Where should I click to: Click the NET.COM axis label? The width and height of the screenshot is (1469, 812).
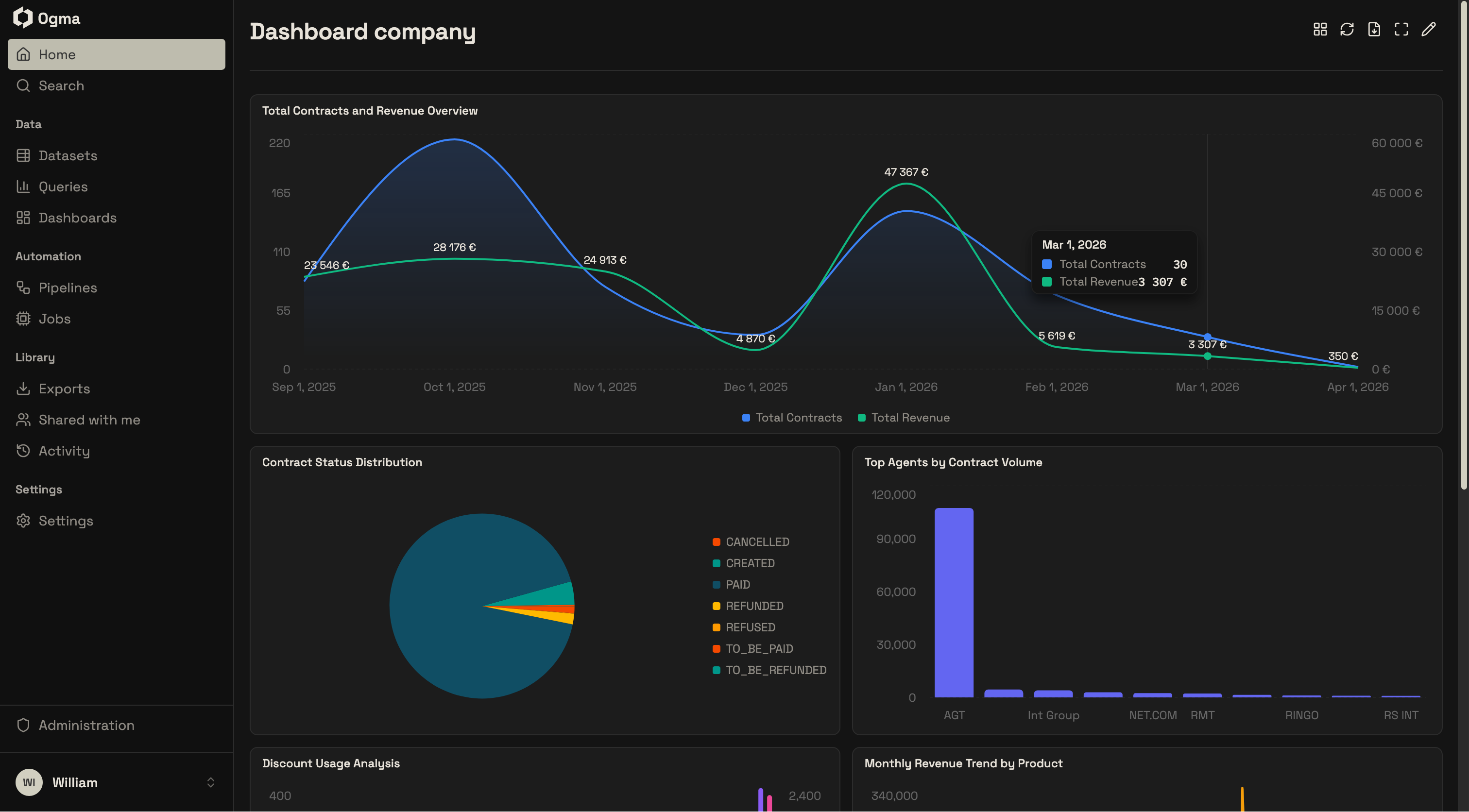1152,715
